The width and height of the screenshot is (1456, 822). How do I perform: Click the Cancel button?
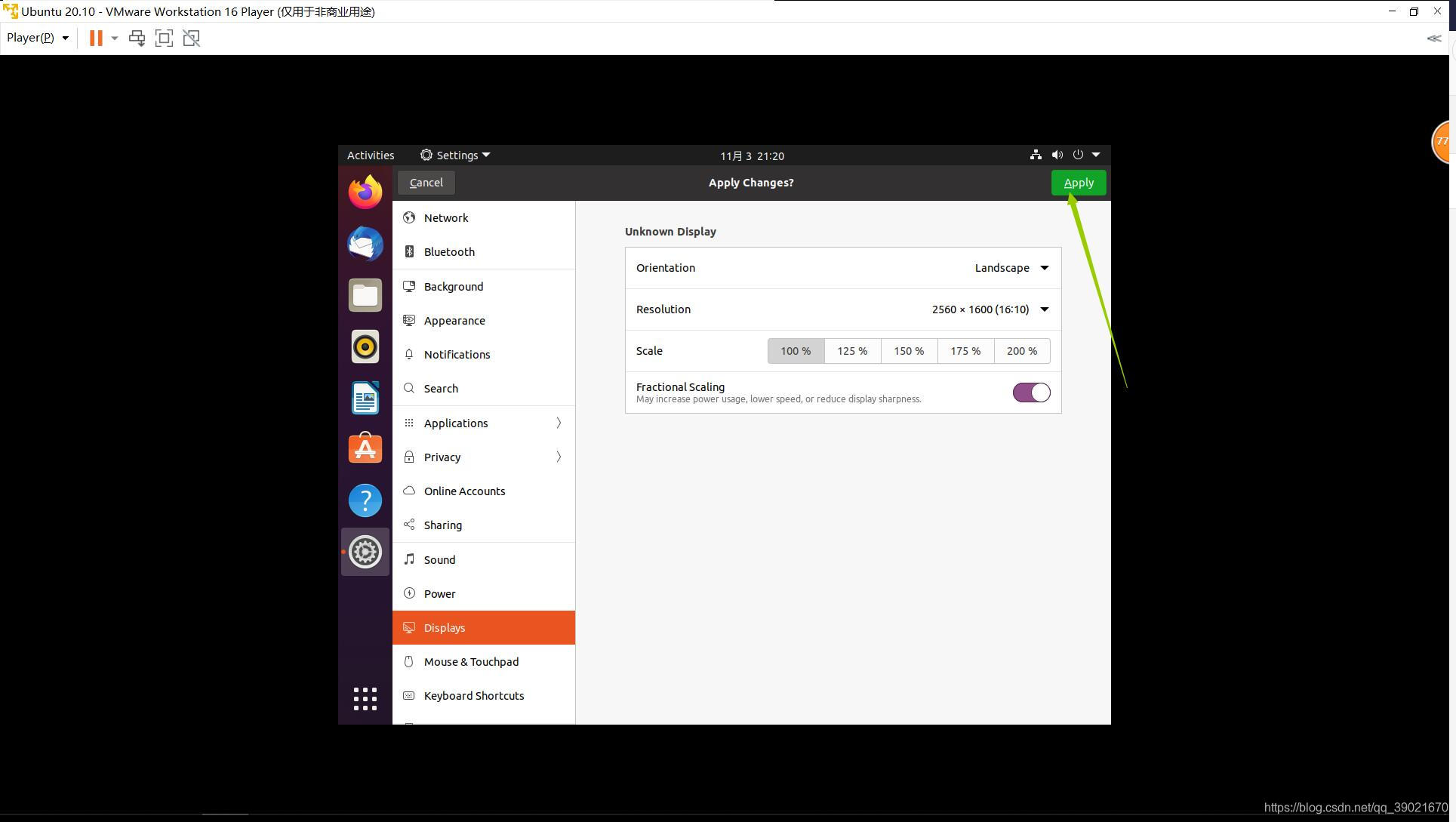click(426, 183)
